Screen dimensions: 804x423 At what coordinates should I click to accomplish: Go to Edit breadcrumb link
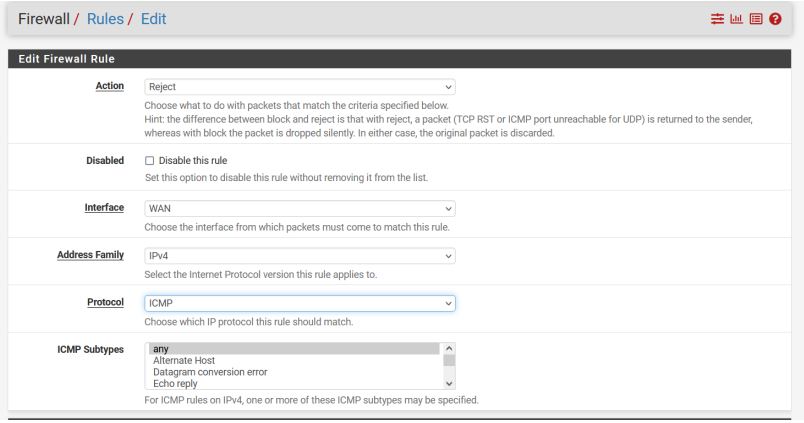[x=153, y=19]
